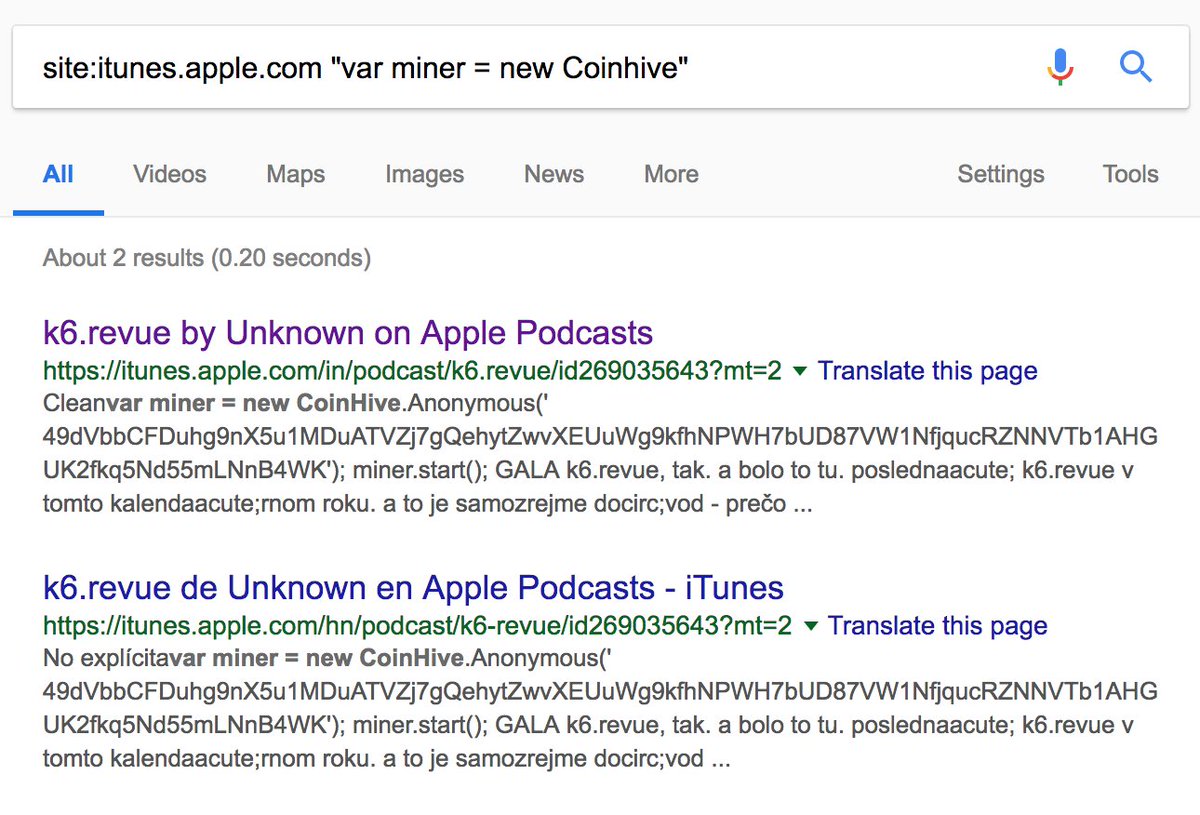The image size is (1200, 815).
Task: Switch to the Maps tab
Action: coord(295,174)
